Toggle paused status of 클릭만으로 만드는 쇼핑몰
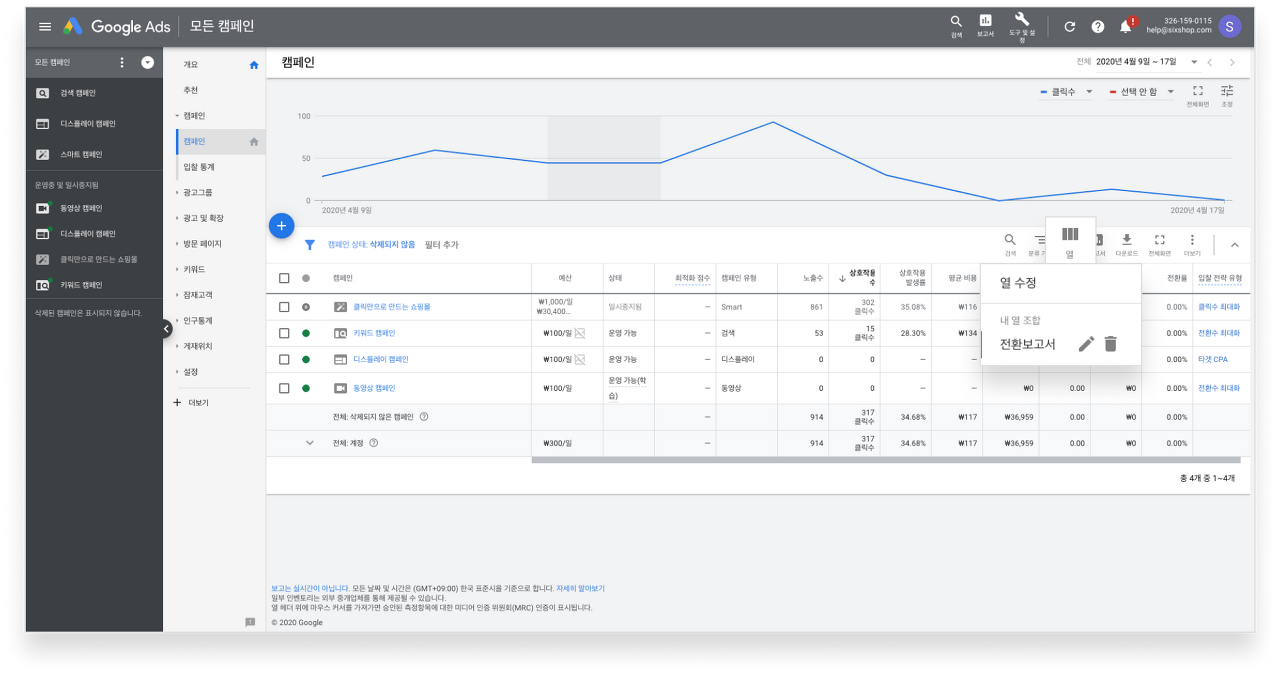This screenshot has width=1280, height=676. click(x=306, y=307)
